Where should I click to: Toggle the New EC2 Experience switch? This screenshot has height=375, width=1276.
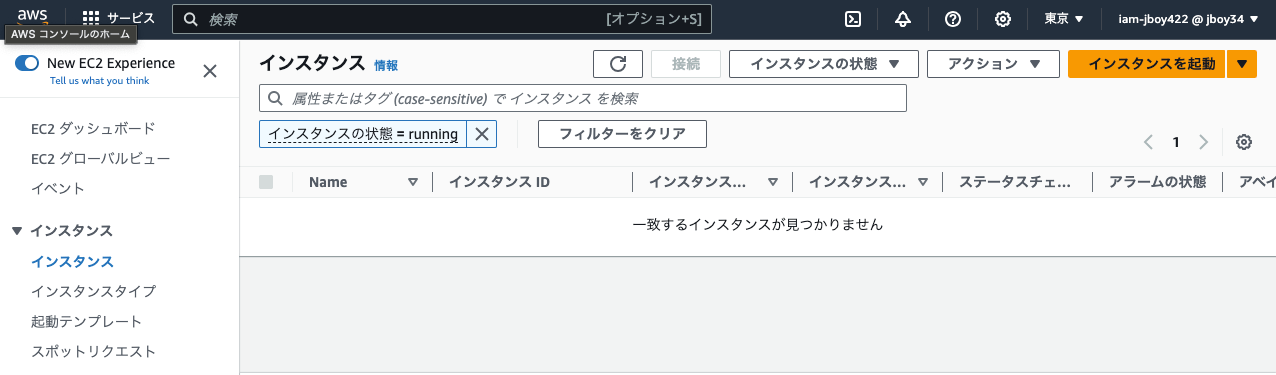(x=27, y=63)
